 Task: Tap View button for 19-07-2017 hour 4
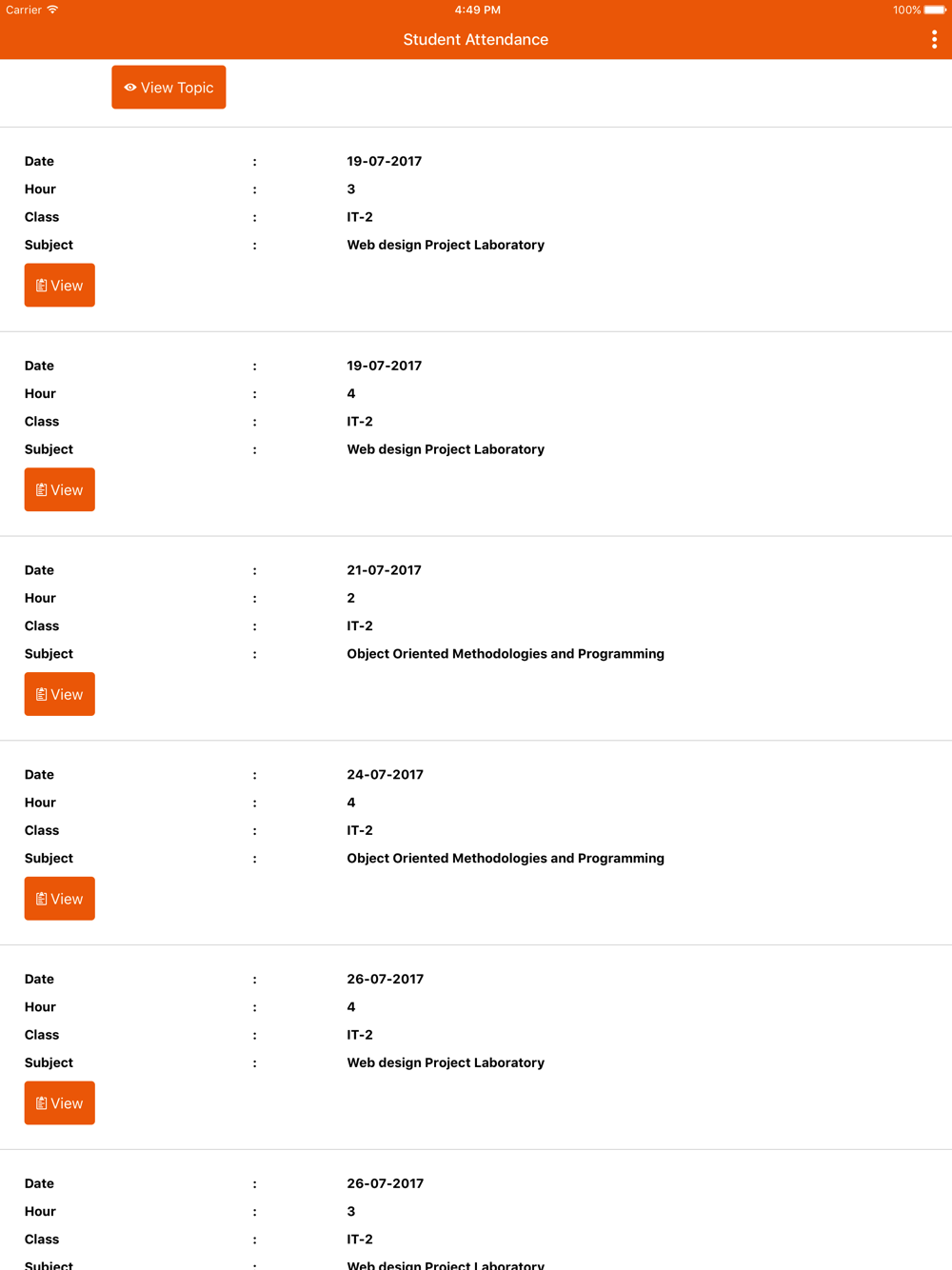click(x=59, y=489)
